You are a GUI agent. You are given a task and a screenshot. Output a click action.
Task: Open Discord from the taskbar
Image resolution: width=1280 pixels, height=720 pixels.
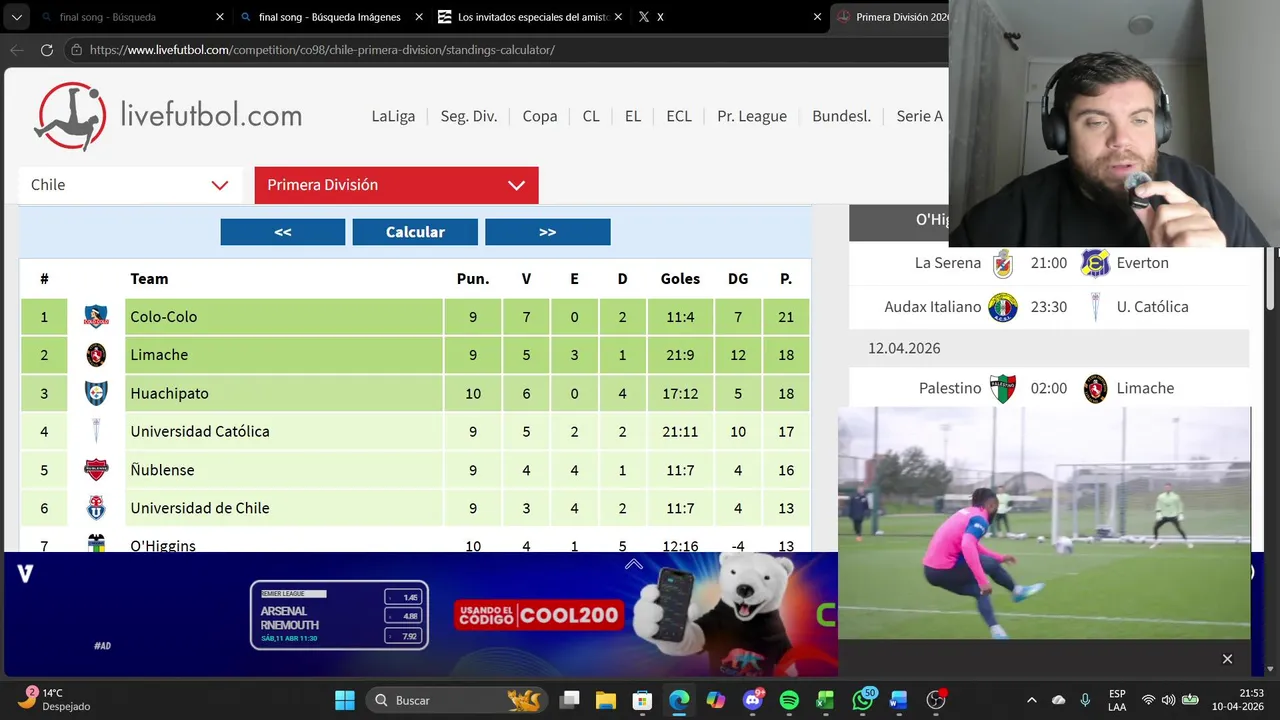(x=753, y=700)
